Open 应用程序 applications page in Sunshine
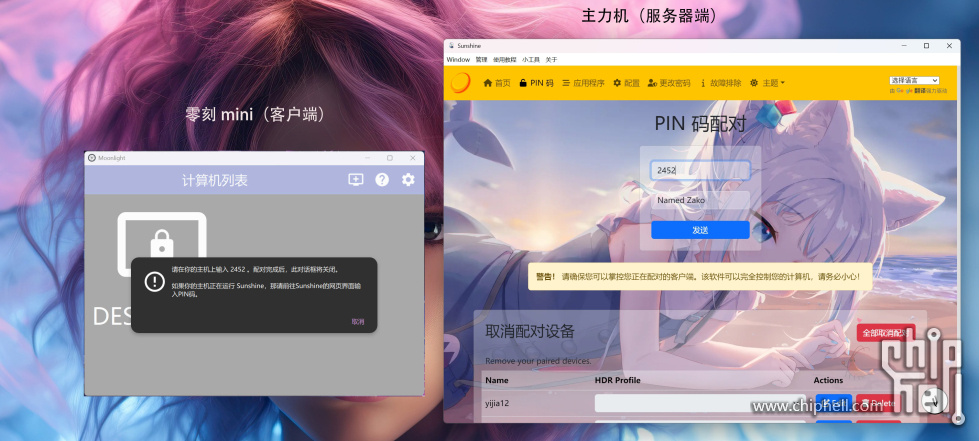The width and height of the screenshot is (979, 441). coord(583,83)
